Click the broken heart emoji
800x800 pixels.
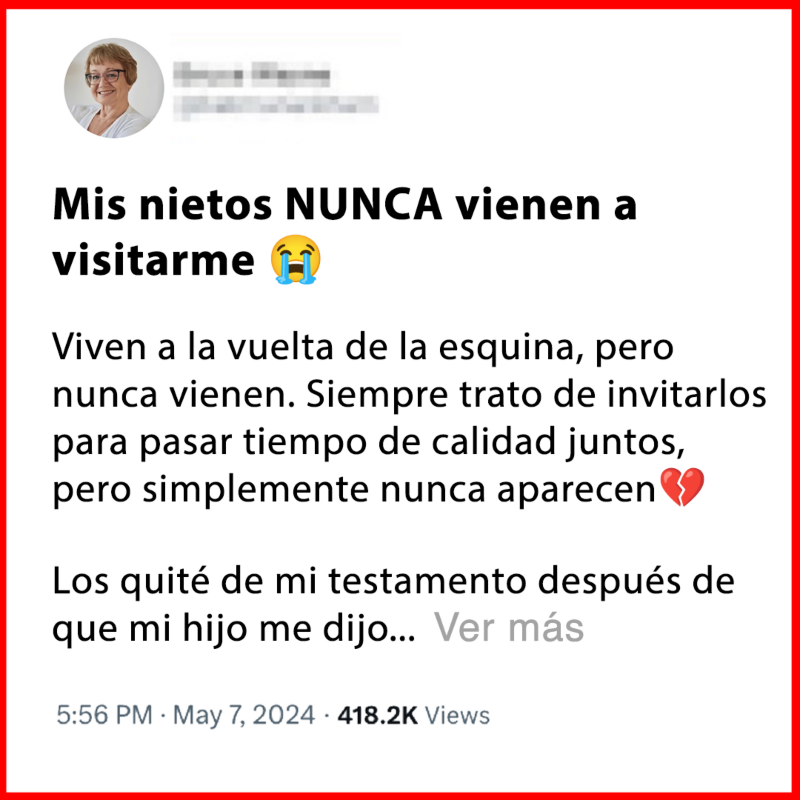point(682,488)
